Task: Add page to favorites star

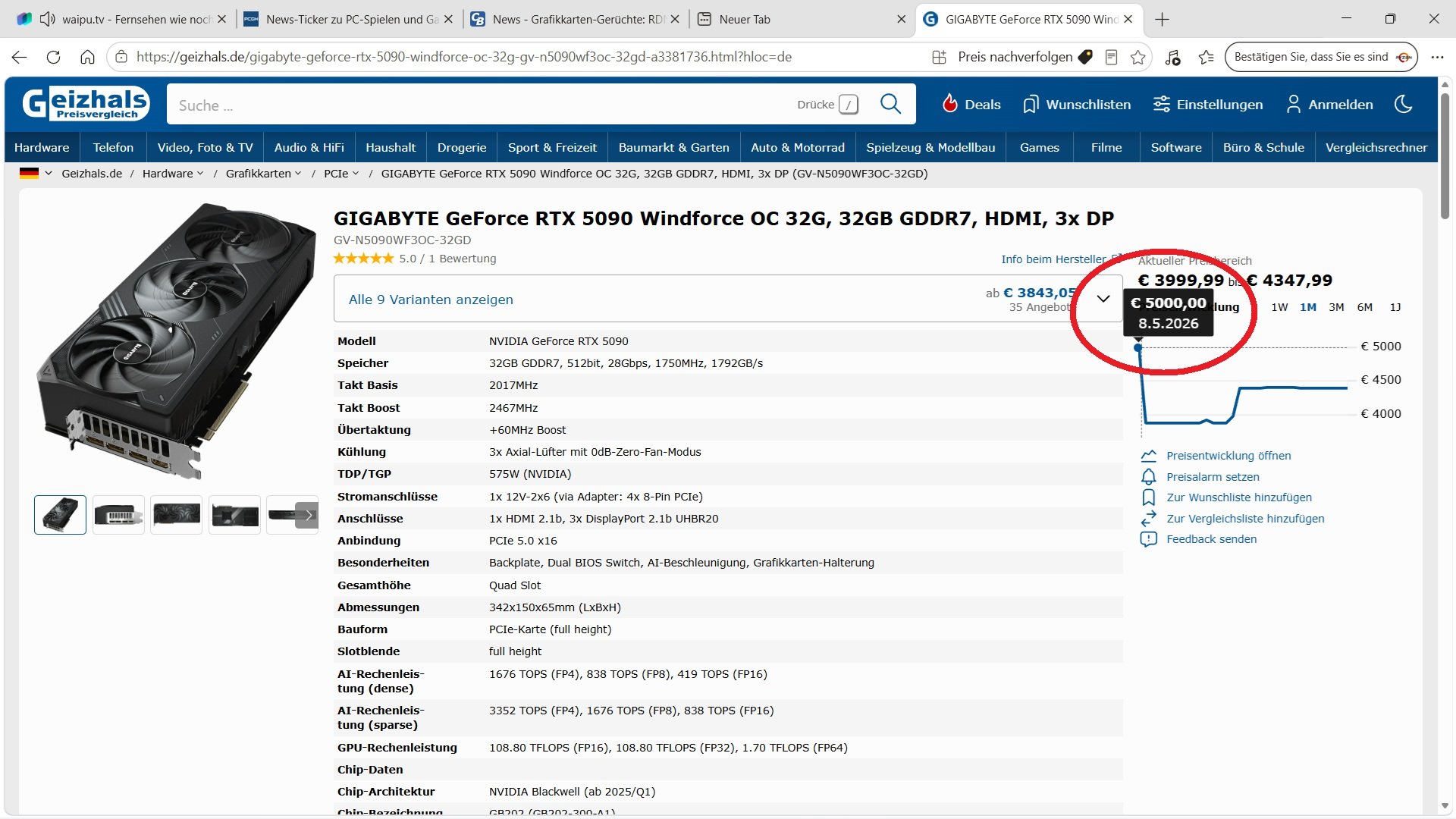Action: 1137,57
